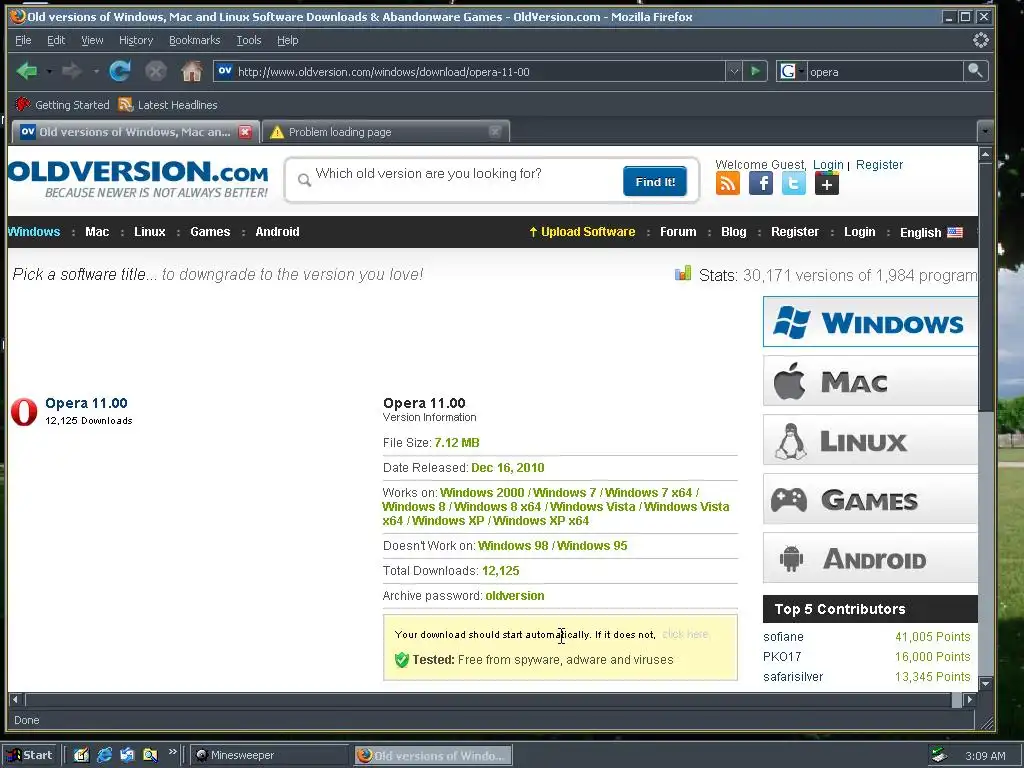Click the Games category banner
The image size is (1024, 768).
point(870,500)
